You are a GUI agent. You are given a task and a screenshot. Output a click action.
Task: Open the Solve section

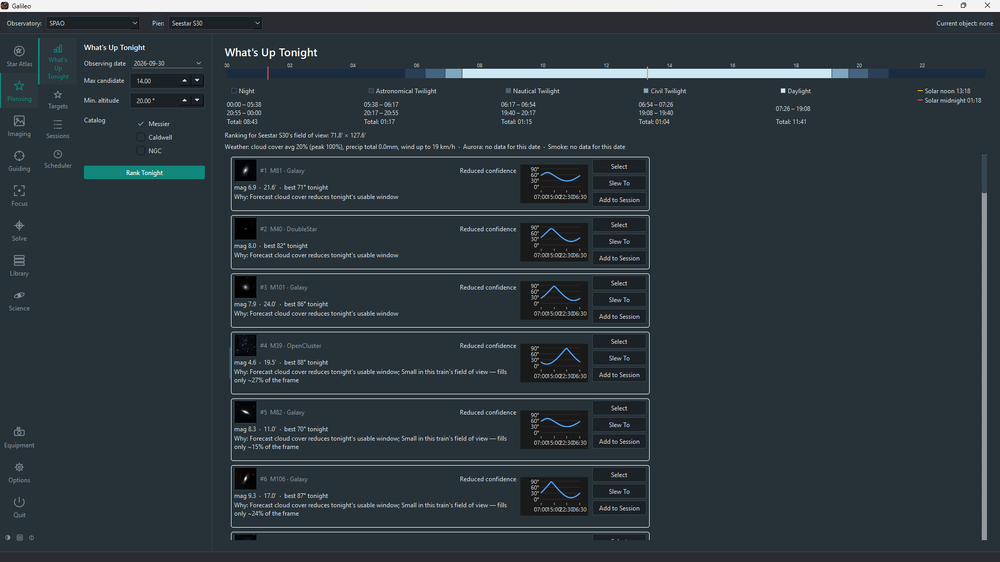pos(19,230)
